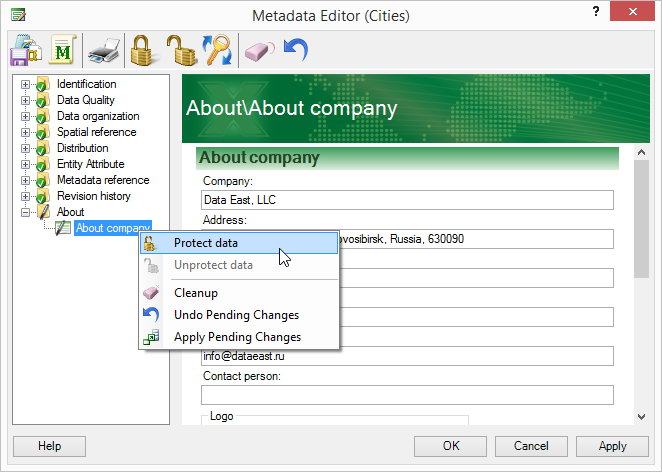Click the blue undo arrow toolbar icon
The width and height of the screenshot is (662, 472).
[x=295, y=48]
